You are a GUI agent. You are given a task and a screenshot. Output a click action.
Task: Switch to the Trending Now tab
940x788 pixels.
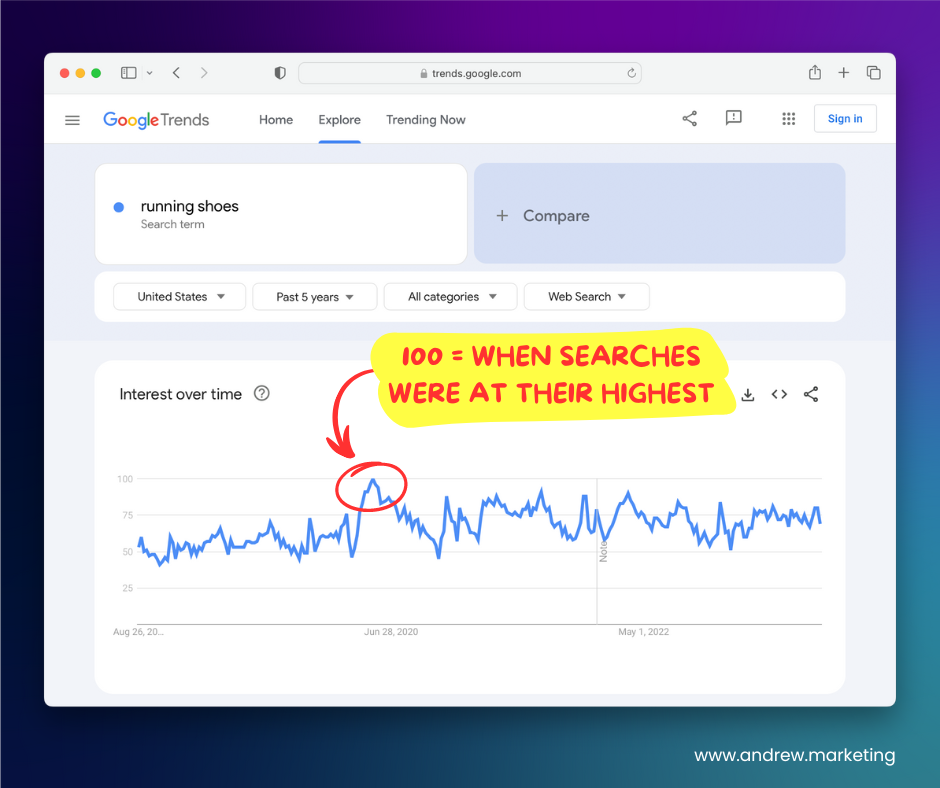point(426,119)
